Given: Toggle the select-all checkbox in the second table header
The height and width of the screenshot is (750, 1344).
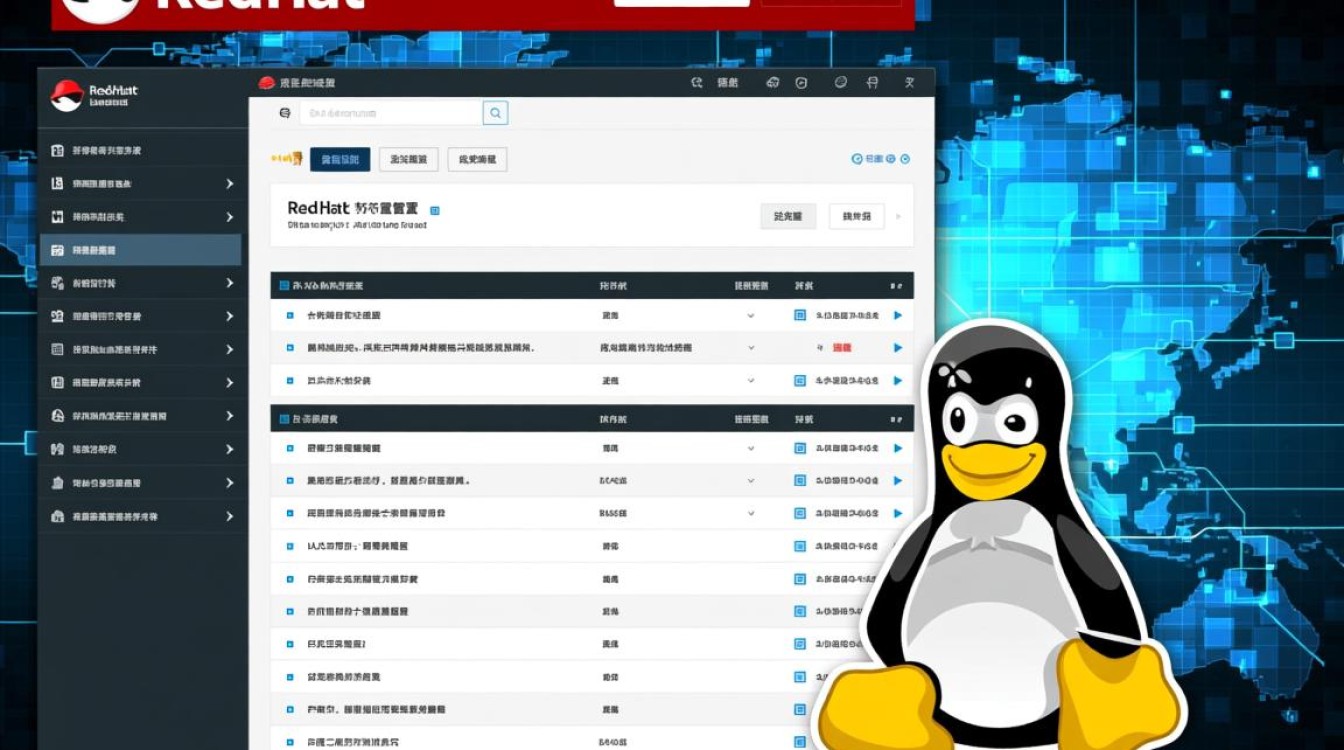Looking at the screenshot, I should [284, 419].
